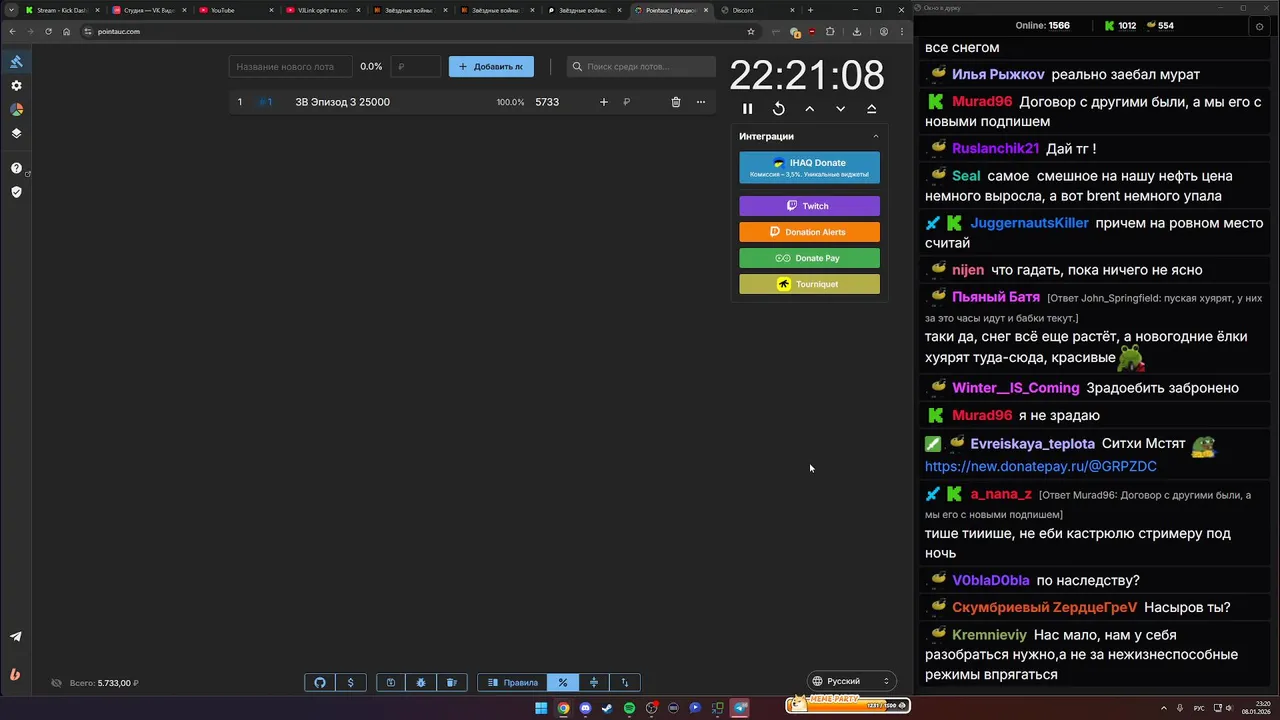
Task: Click the dollar sign button in bottom toolbar
Action: coord(350,683)
